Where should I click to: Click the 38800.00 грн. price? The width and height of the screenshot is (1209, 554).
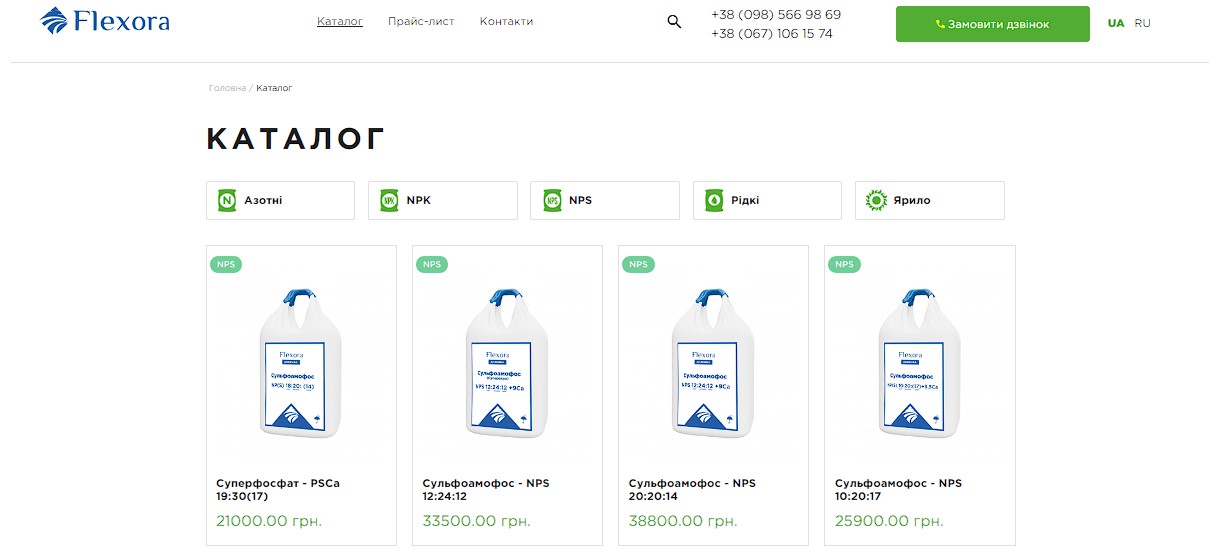[x=683, y=521]
